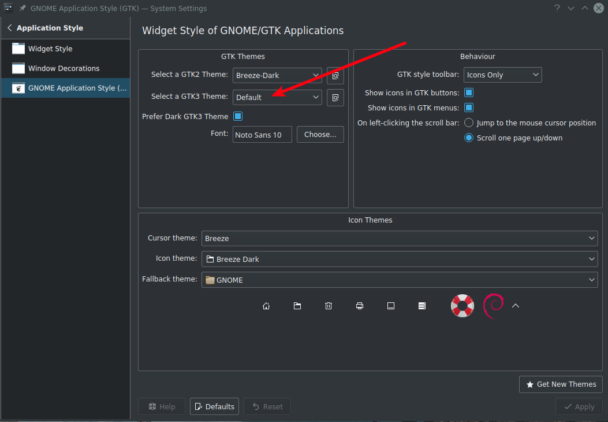Open the Fallback theme GNOME dropdown
This screenshot has height=422, width=608.
tap(399, 280)
